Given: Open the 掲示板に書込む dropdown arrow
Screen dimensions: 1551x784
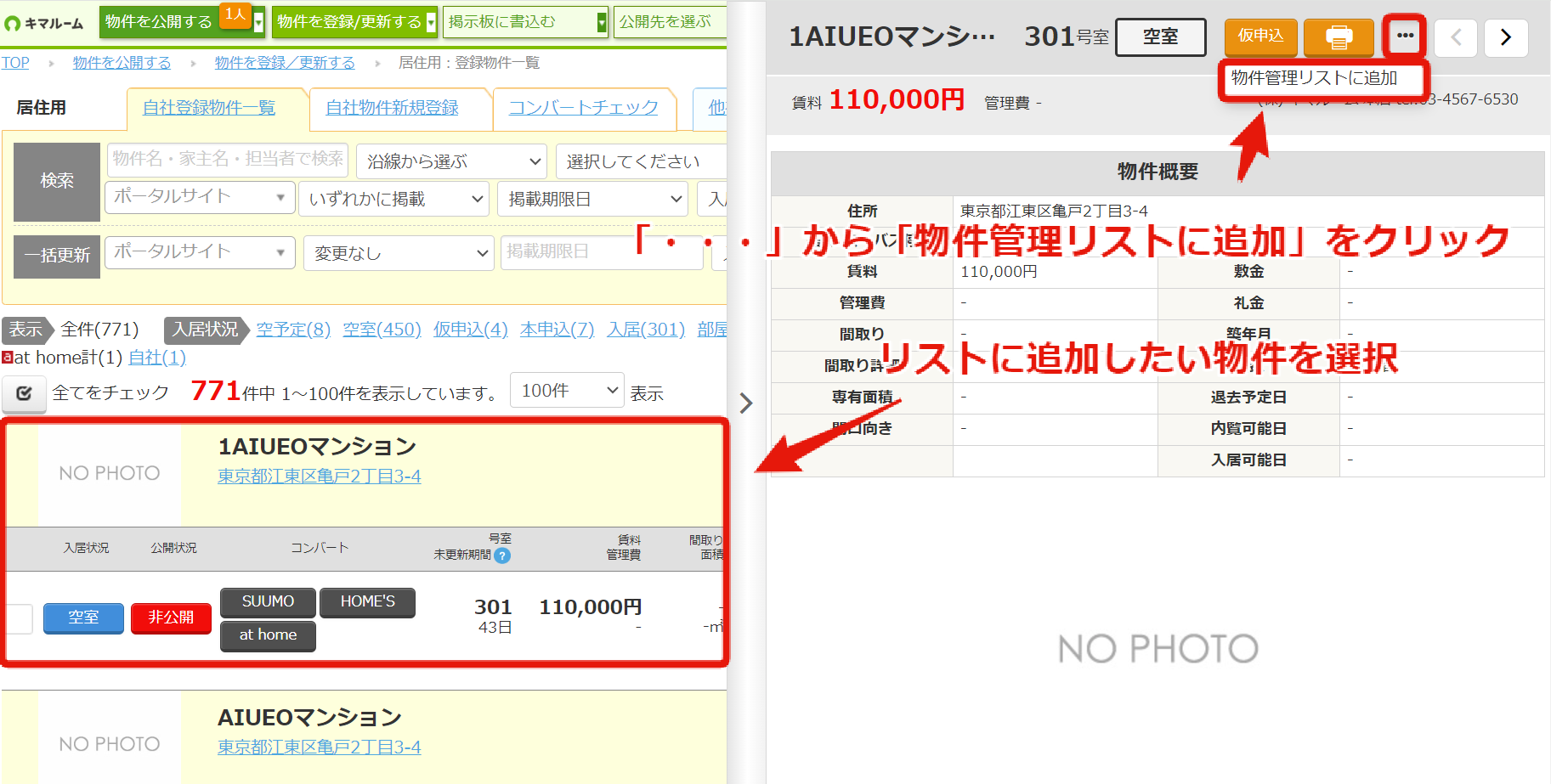Looking at the screenshot, I should (602, 22).
